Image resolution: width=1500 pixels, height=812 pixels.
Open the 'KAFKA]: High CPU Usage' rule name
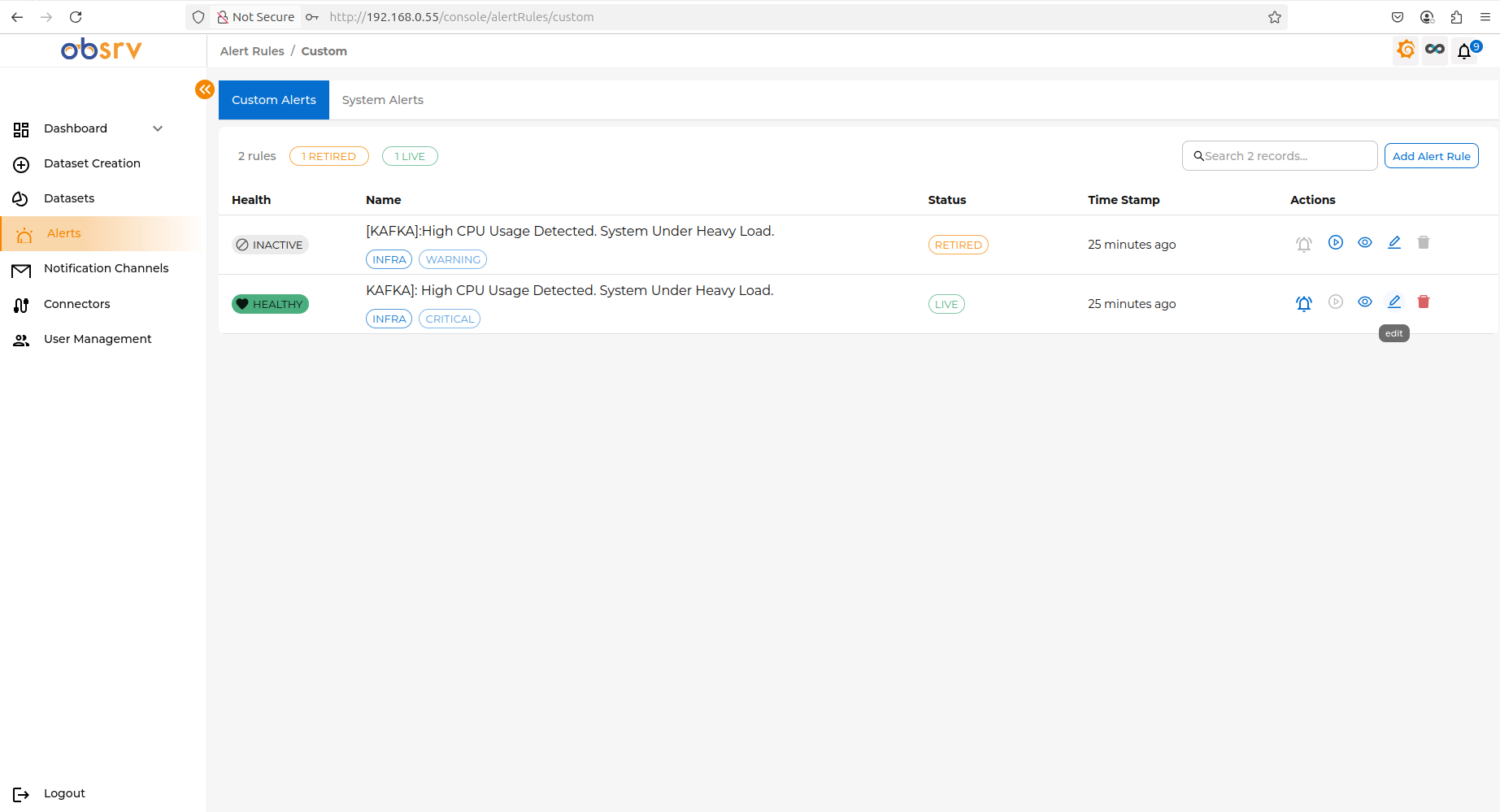click(570, 290)
